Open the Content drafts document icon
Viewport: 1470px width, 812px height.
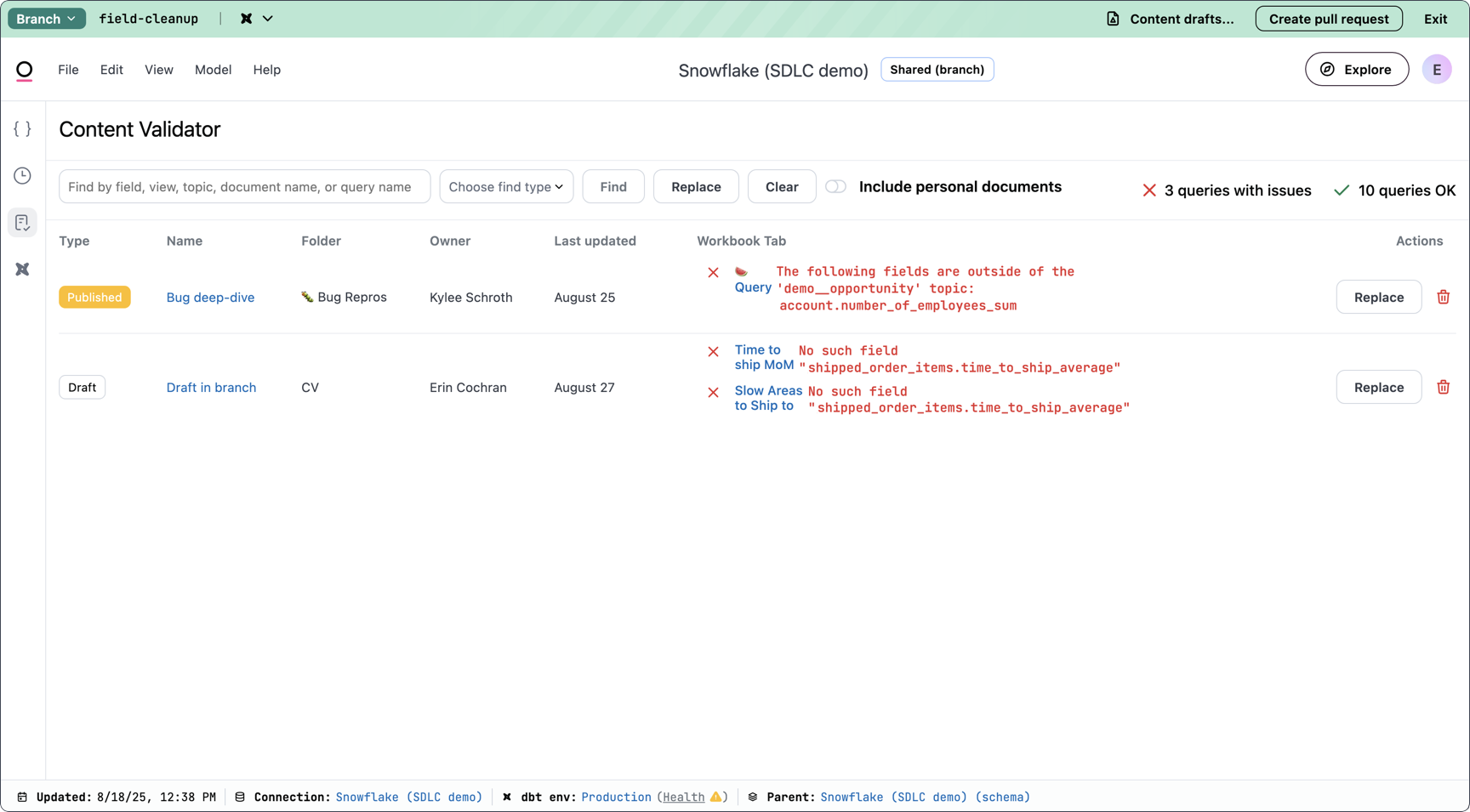(x=1113, y=18)
